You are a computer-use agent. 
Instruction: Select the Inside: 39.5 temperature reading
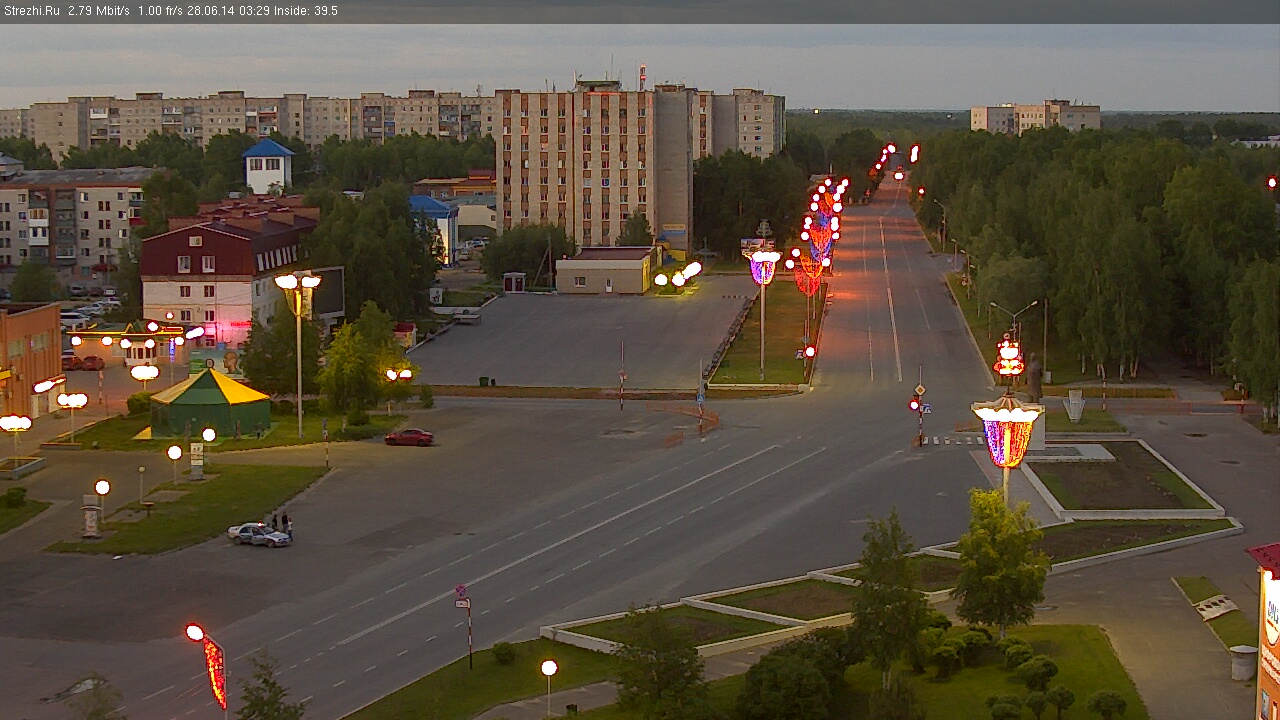click(306, 11)
